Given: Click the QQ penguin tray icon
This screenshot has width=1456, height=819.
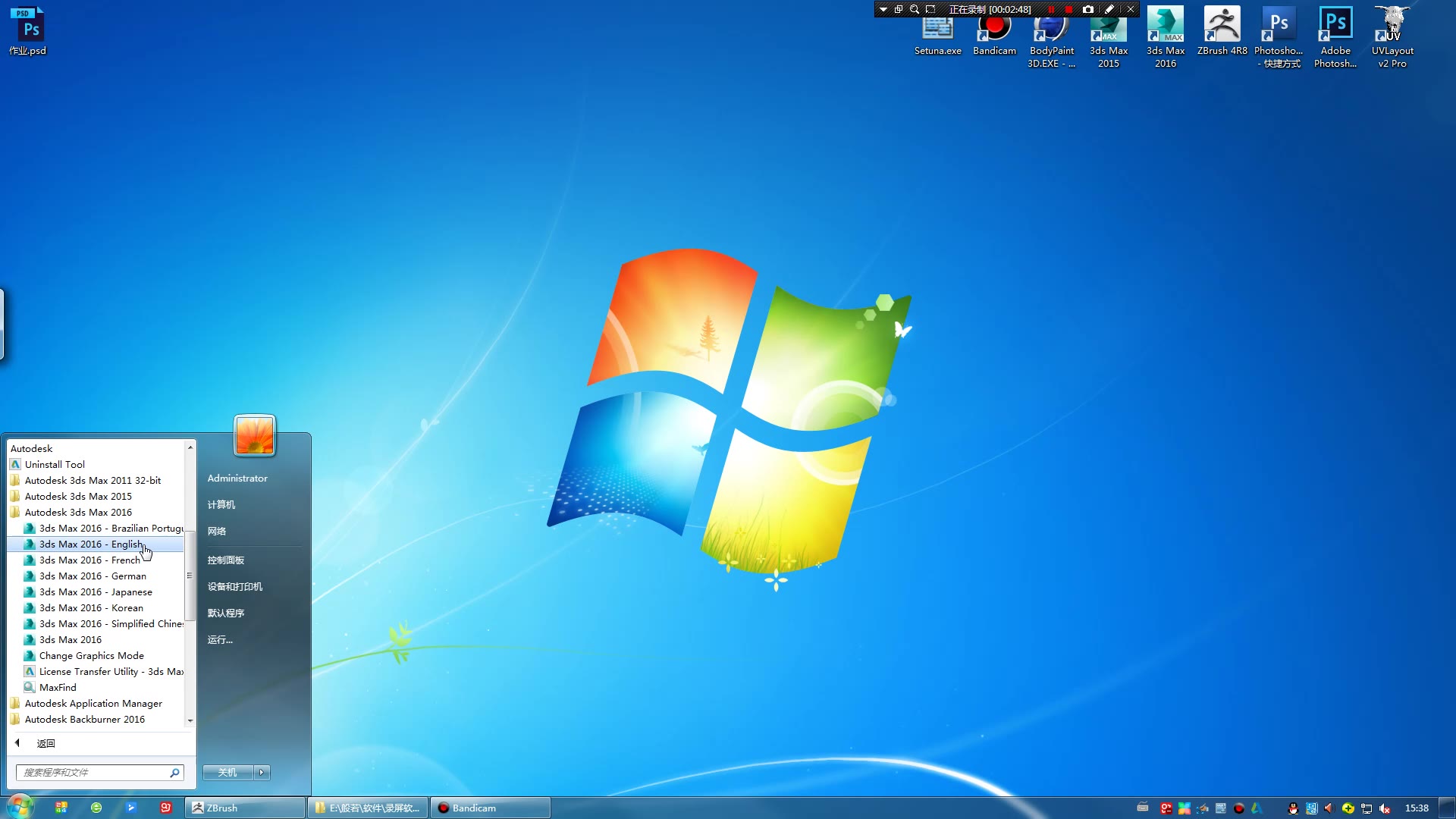Looking at the screenshot, I should 1293,808.
